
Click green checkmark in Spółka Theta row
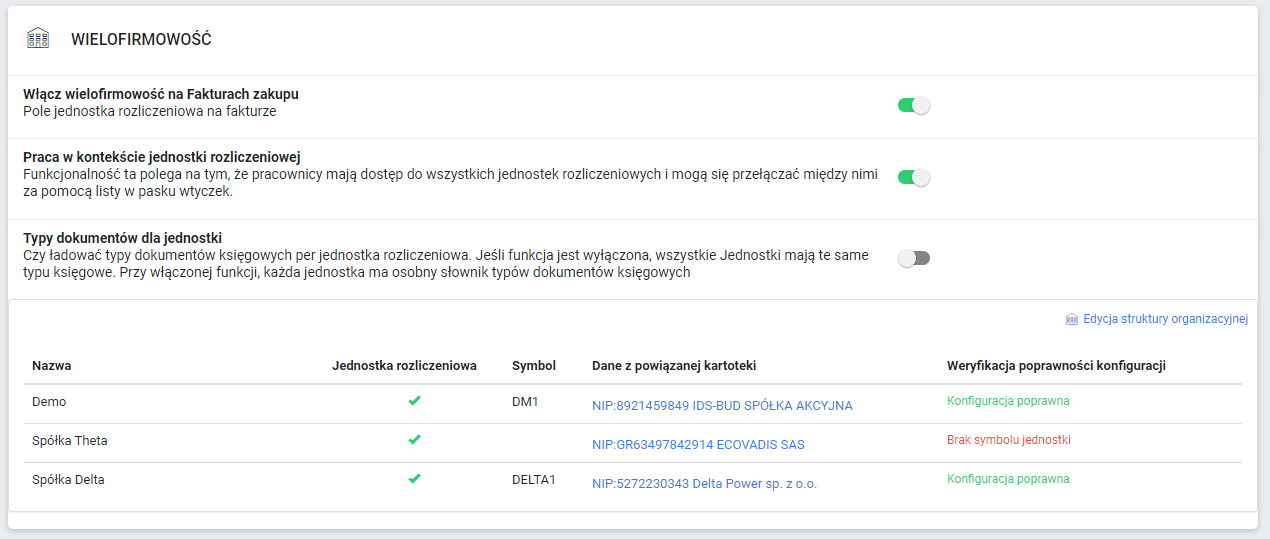click(x=414, y=440)
